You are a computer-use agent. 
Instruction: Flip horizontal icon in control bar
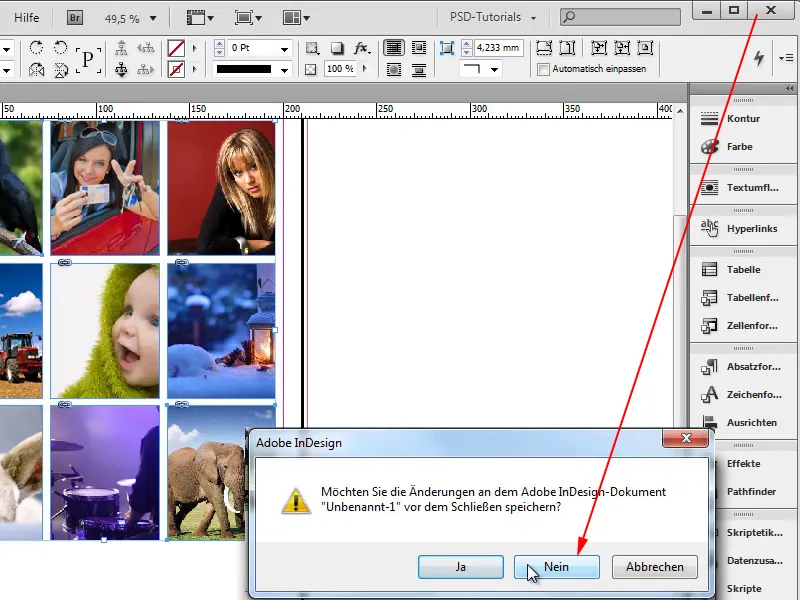click(36, 69)
